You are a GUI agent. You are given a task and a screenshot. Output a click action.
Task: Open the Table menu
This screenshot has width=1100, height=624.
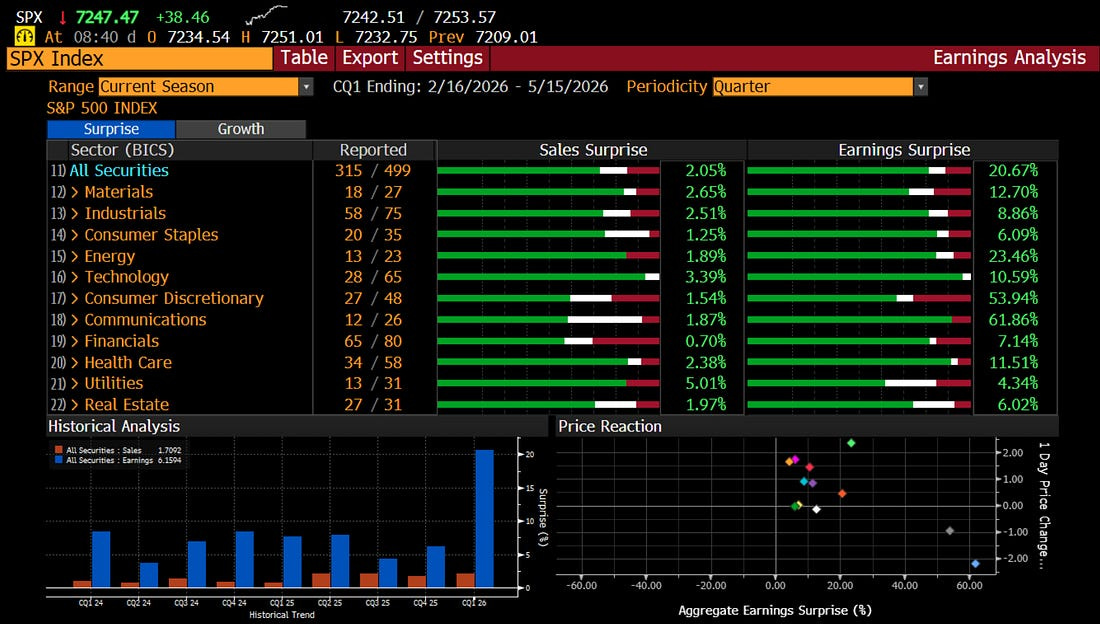tap(304, 58)
